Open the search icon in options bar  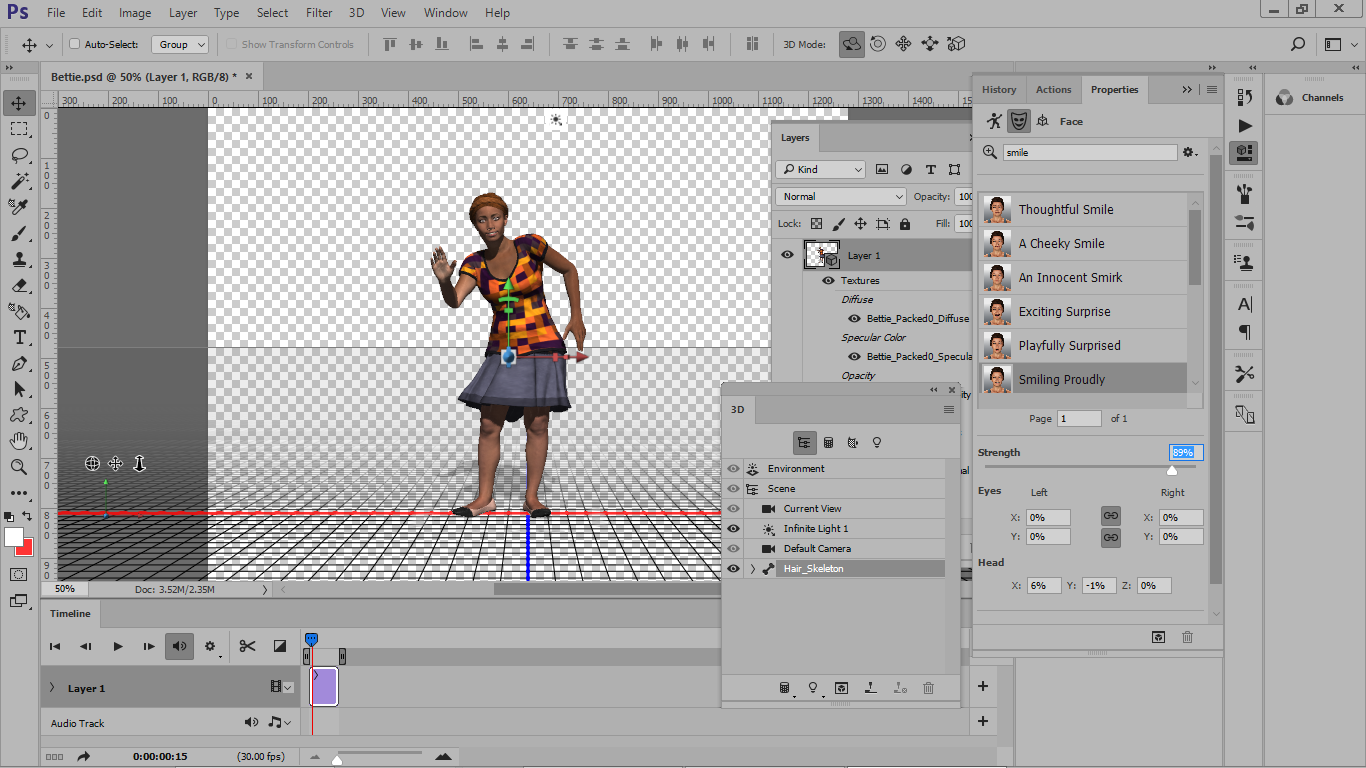tap(1298, 44)
